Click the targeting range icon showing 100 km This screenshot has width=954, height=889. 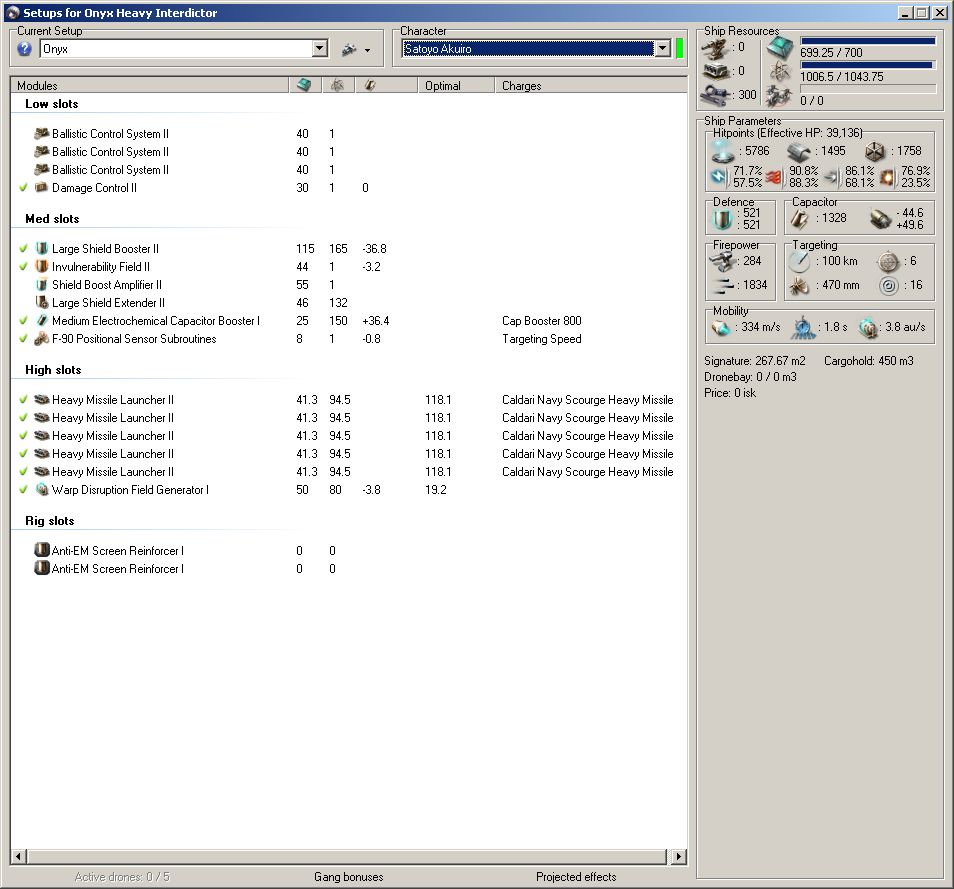[x=799, y=261]
